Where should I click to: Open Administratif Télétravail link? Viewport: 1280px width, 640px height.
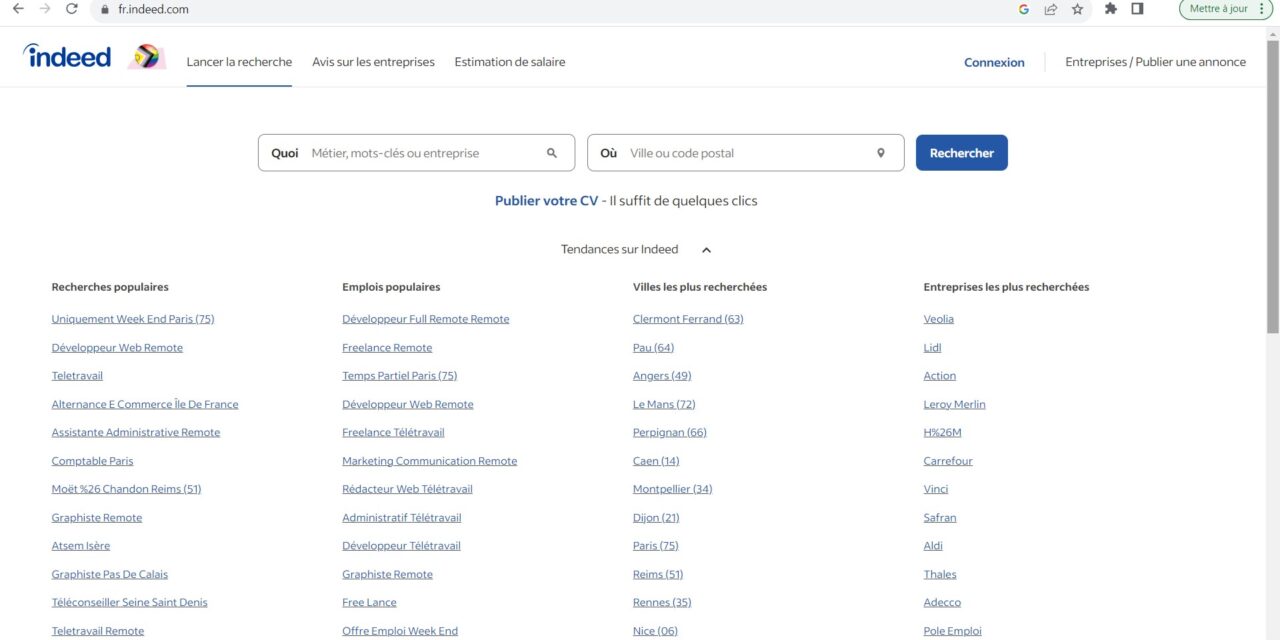402,518
